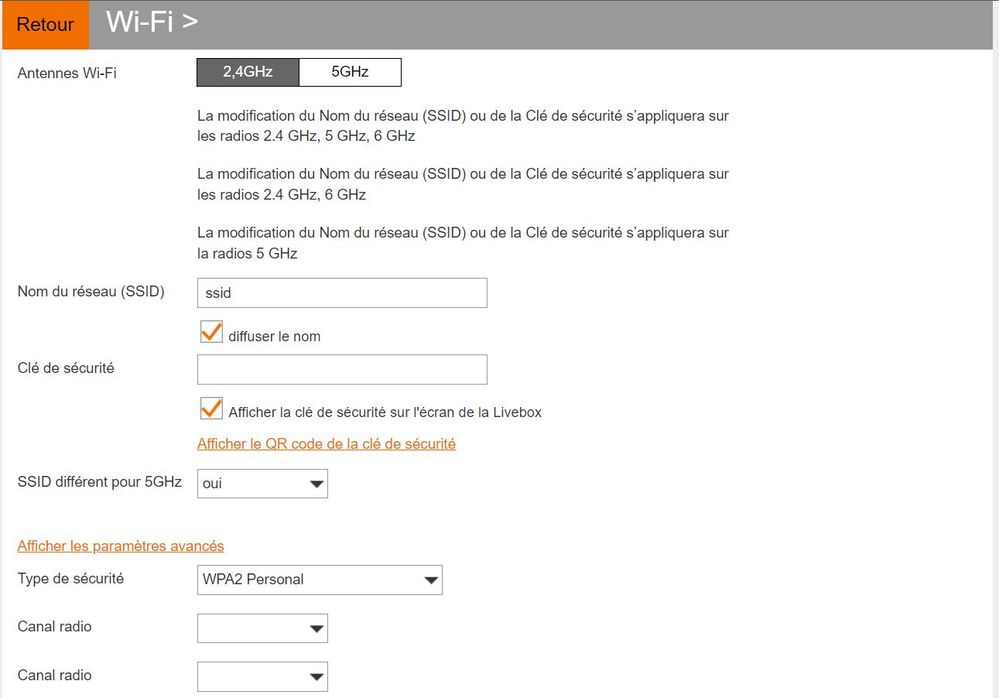Image resolution: width=999 pixels, height=698 pixels.
Task: Go back with the Retour button
Action: coord(45,25)
